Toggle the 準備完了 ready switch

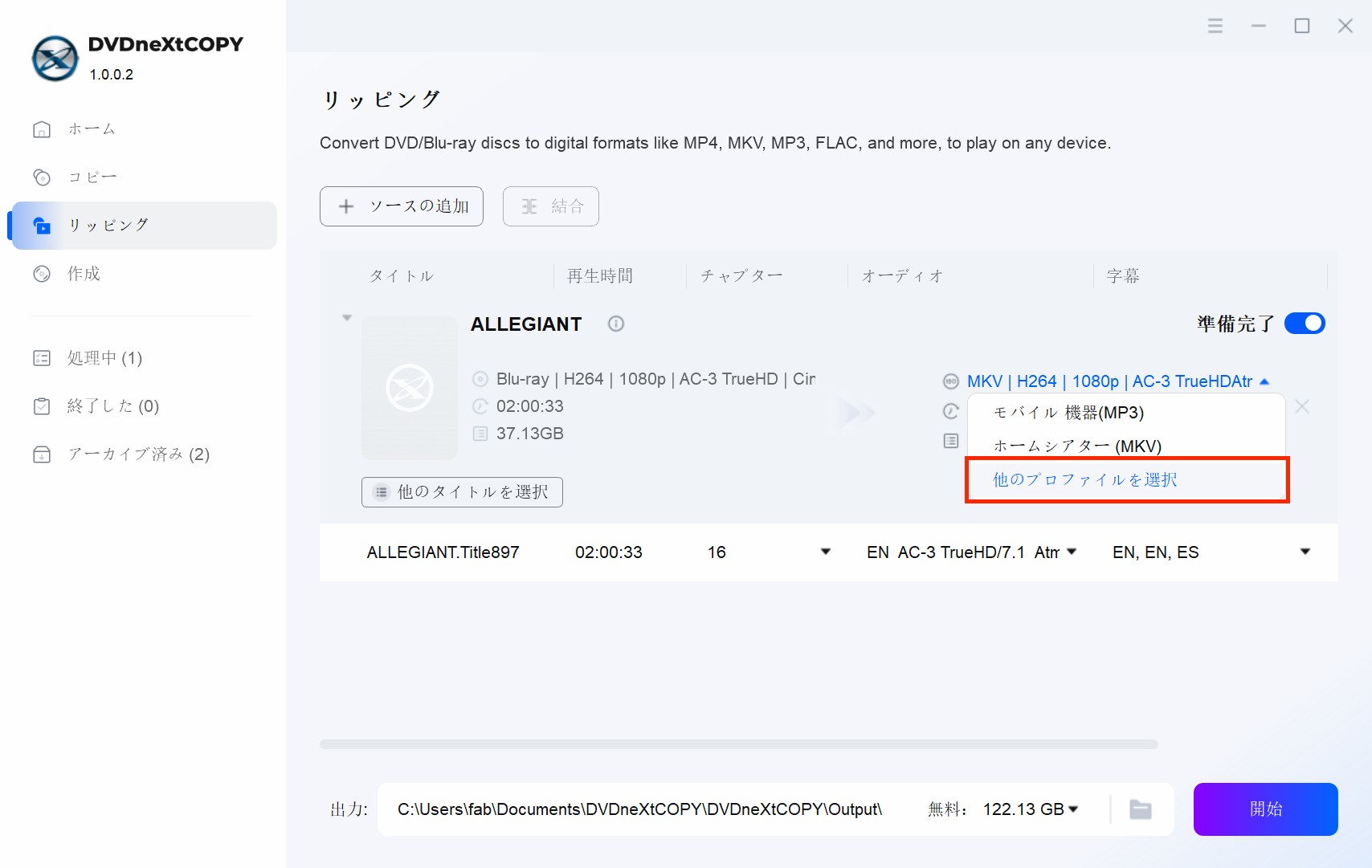pyautogui.click(x=1305, y=323)
